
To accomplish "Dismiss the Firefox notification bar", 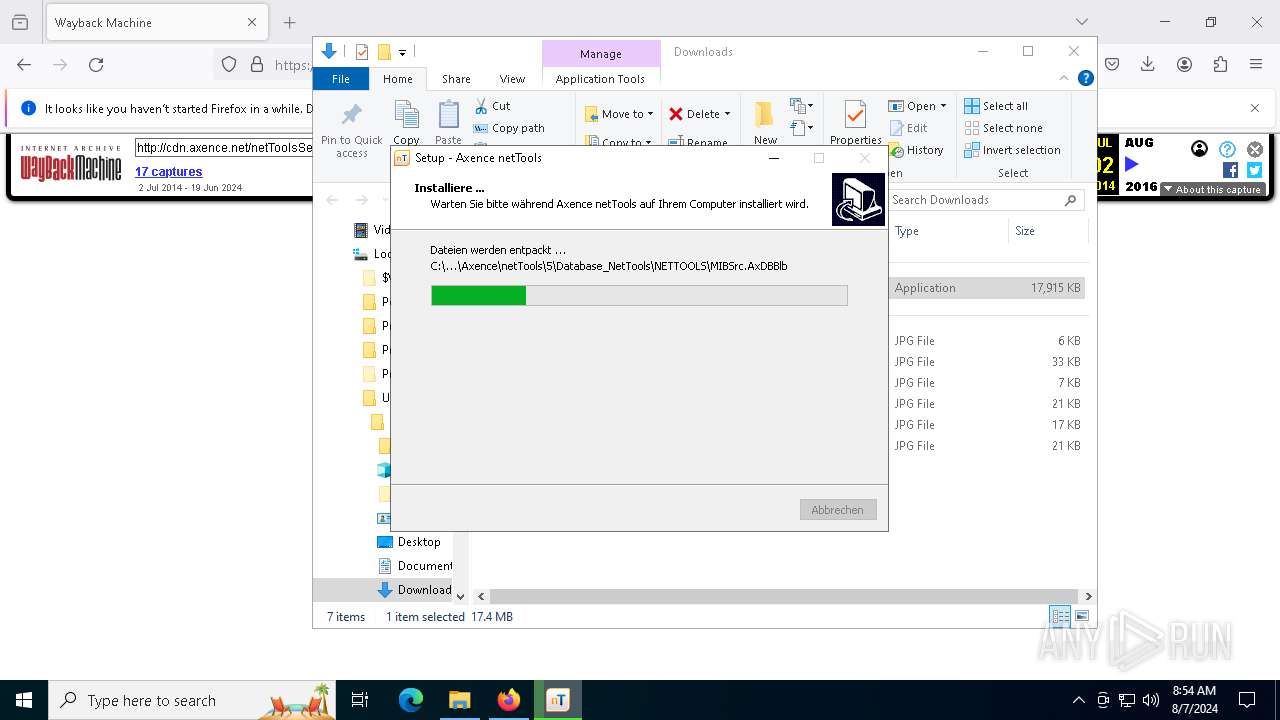I will click(x=1255, y=108).
